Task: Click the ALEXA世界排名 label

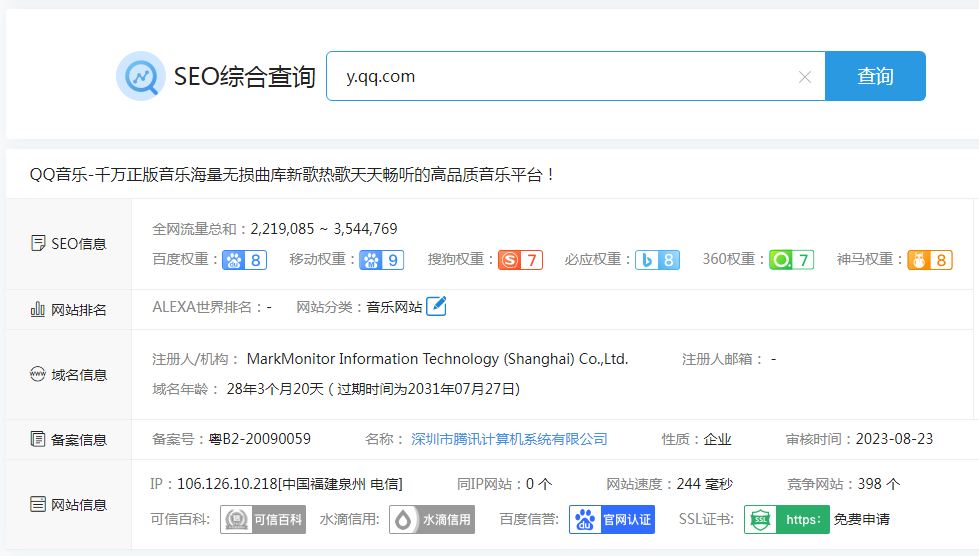Action: click(205, 307)
